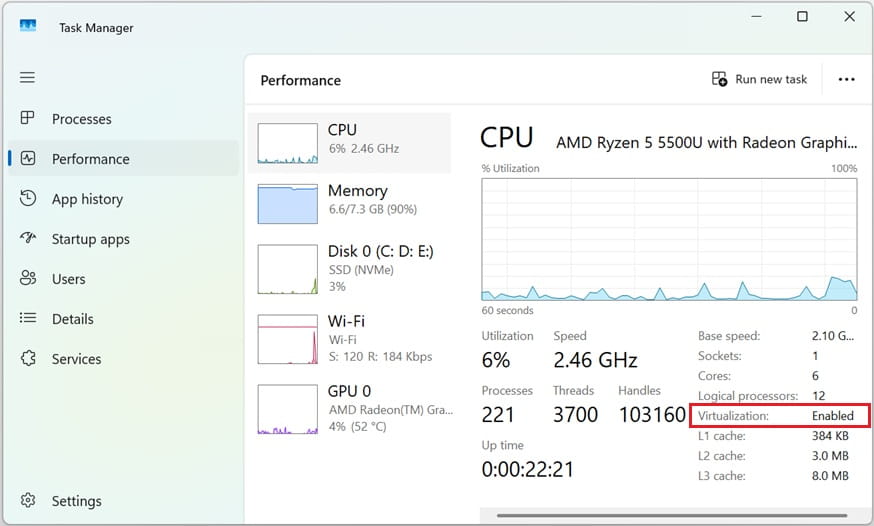Click the AMD Radeon(TM) Gra... text
Image resolution: width=874 pixels, height=526 pixels.
click(391, 410)
